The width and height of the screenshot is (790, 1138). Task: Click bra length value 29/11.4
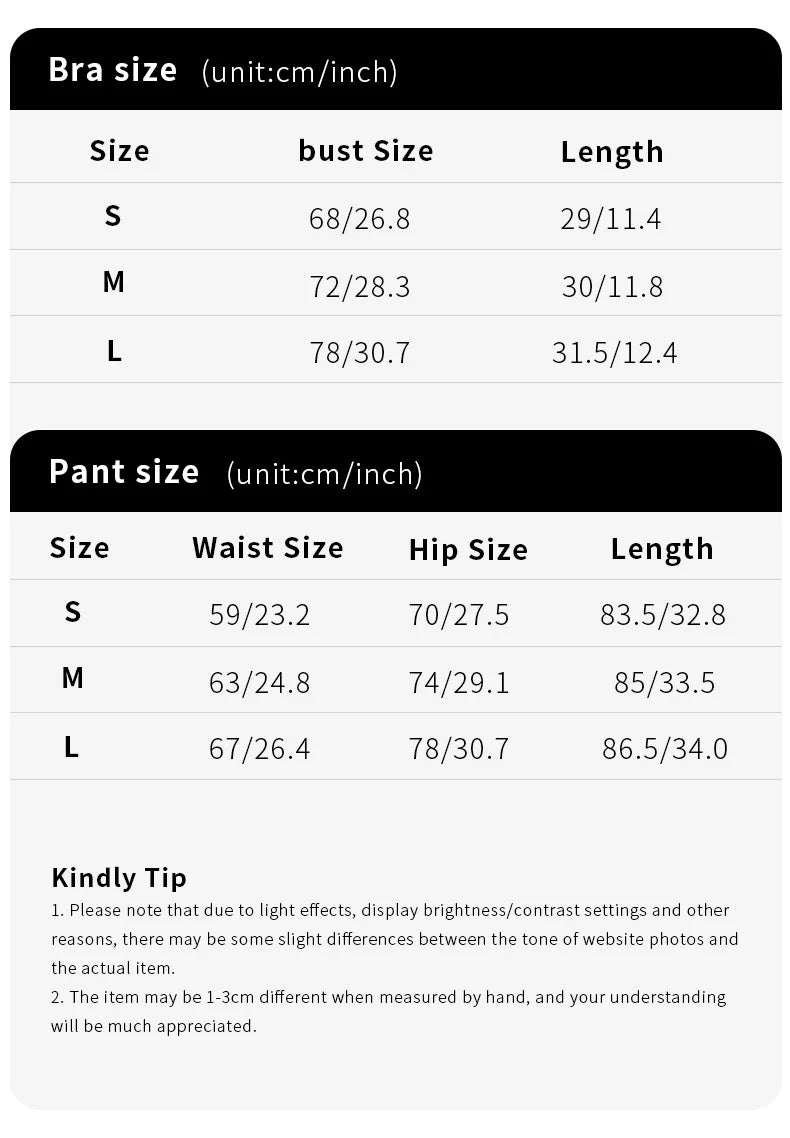[x=611, y=219]
